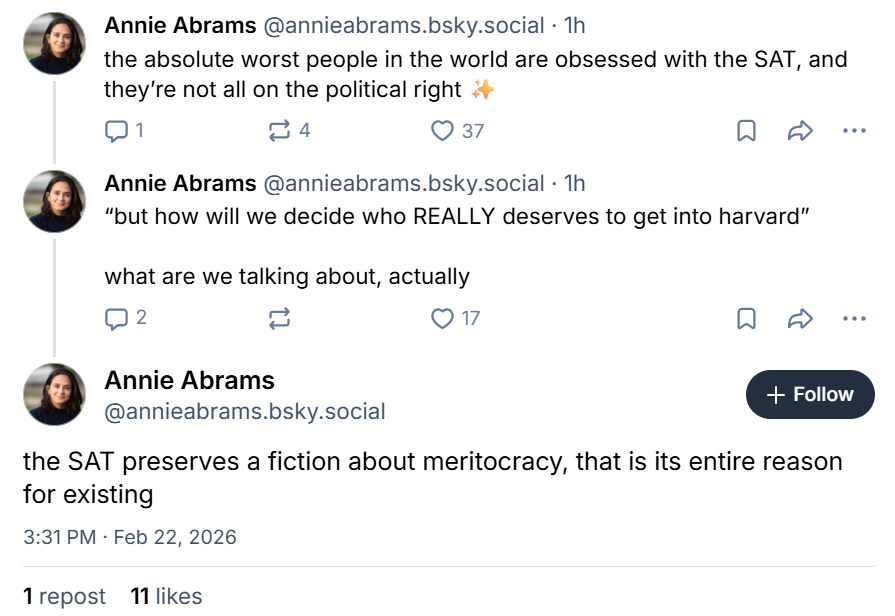The height and width of the screenshot is (616, 895).
Task: Reply to the Harvard post with 2 replies
Action: pyautogui.click(x=117, y=319)
